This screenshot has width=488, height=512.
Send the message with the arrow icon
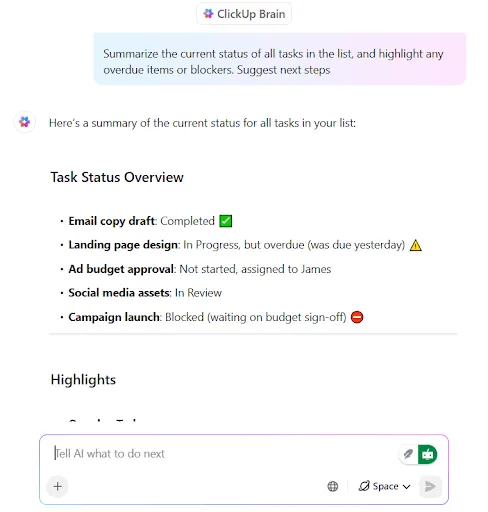[x=430, y=486]
